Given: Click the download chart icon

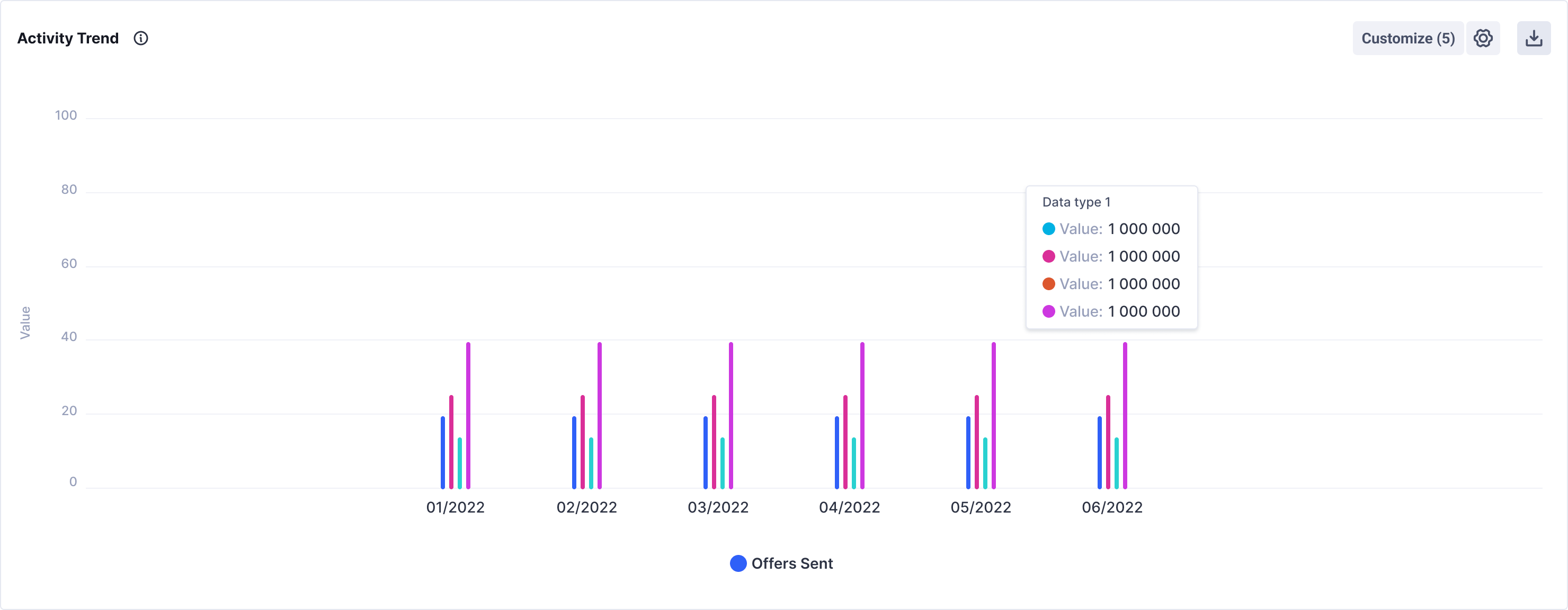Looking at the screenshot, I should click(x=1534, y=38).
